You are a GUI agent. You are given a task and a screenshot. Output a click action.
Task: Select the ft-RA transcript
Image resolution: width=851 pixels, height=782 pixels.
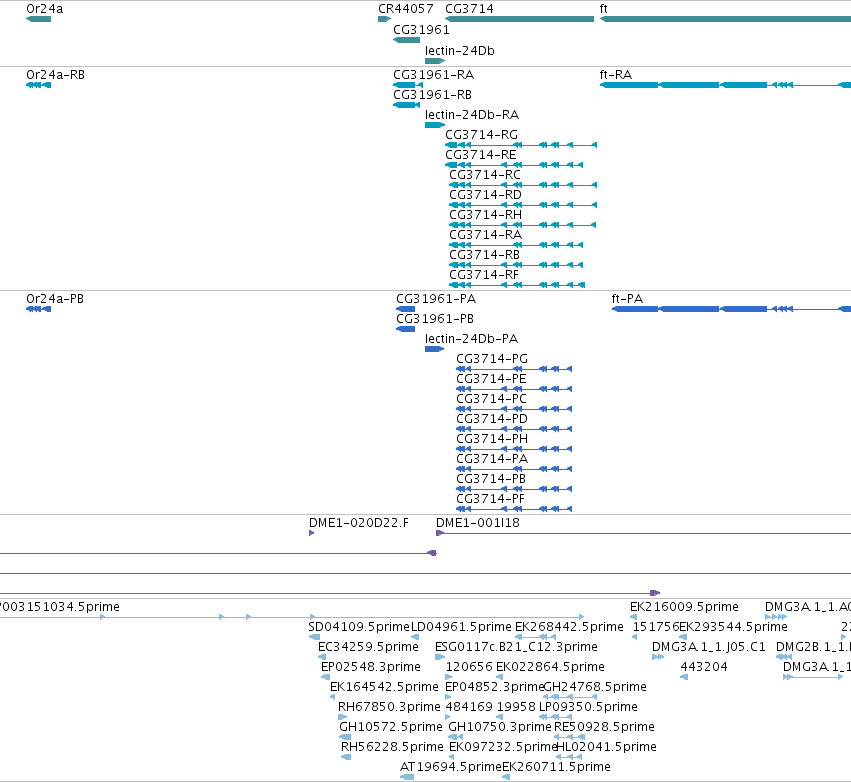coord(725,85)
